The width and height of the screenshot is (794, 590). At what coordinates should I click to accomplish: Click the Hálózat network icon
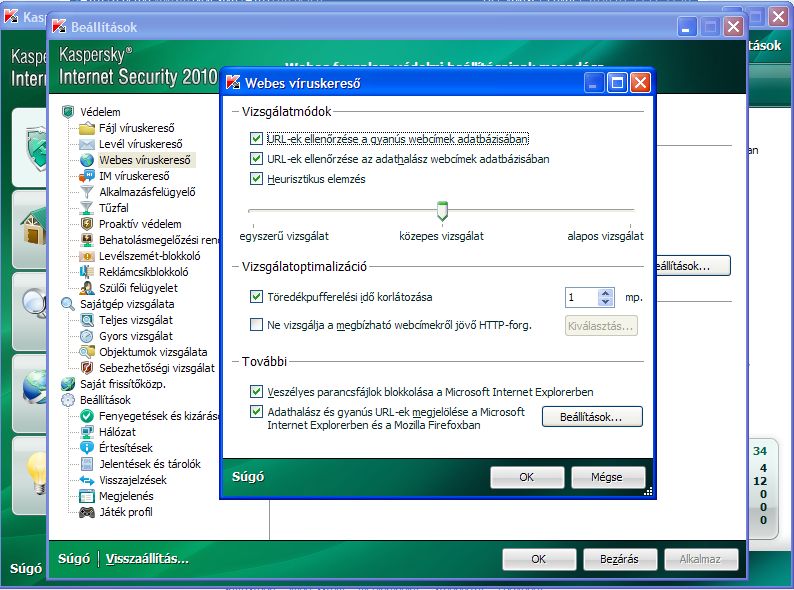pos(87,432)
